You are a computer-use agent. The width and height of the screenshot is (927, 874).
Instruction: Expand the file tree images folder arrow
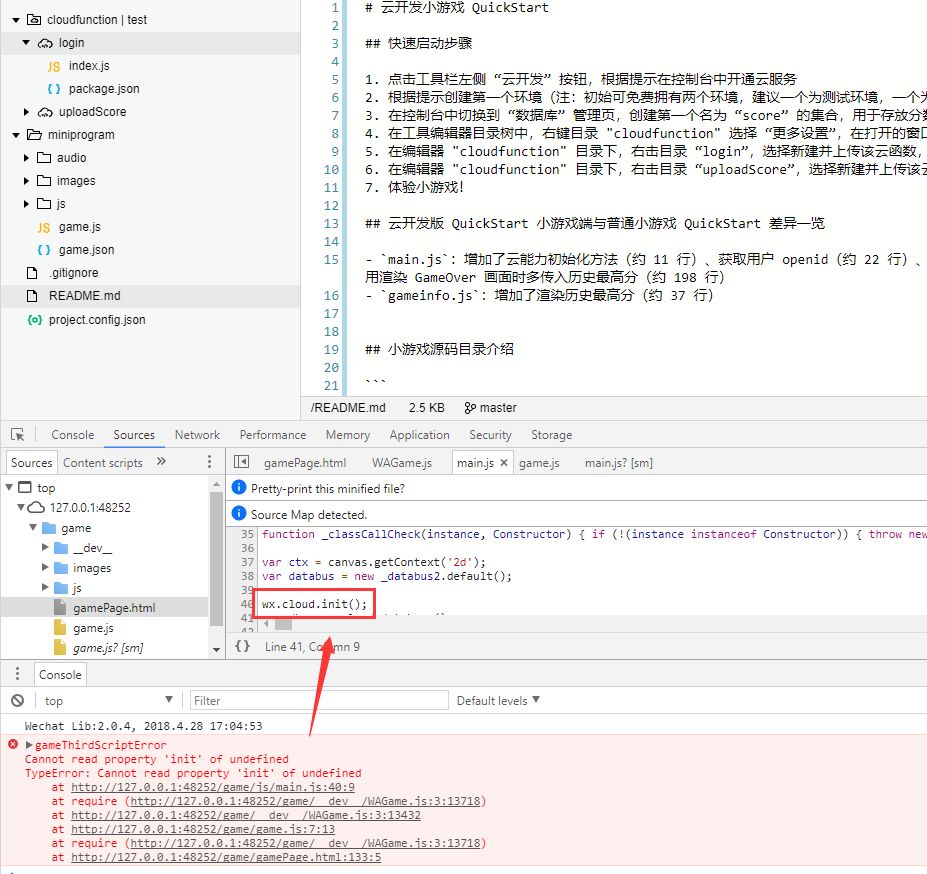(26, 181)
